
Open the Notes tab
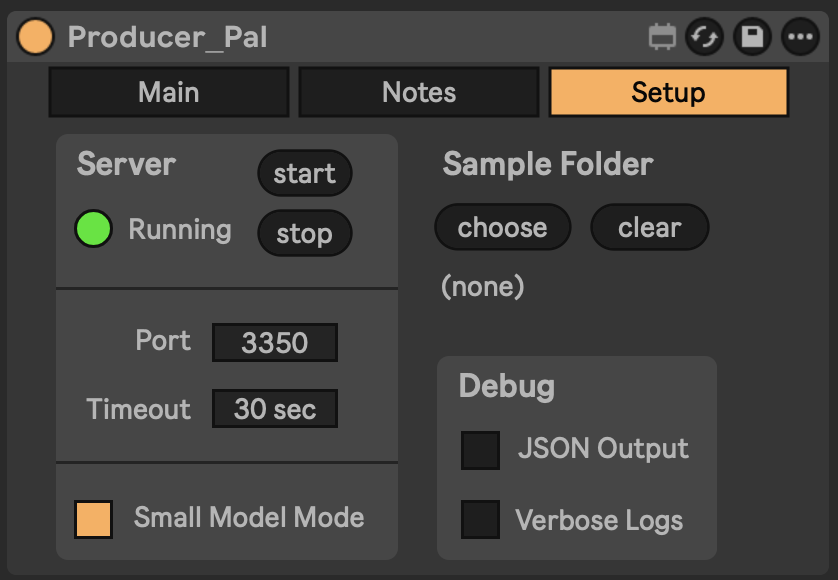coord(418,92)
